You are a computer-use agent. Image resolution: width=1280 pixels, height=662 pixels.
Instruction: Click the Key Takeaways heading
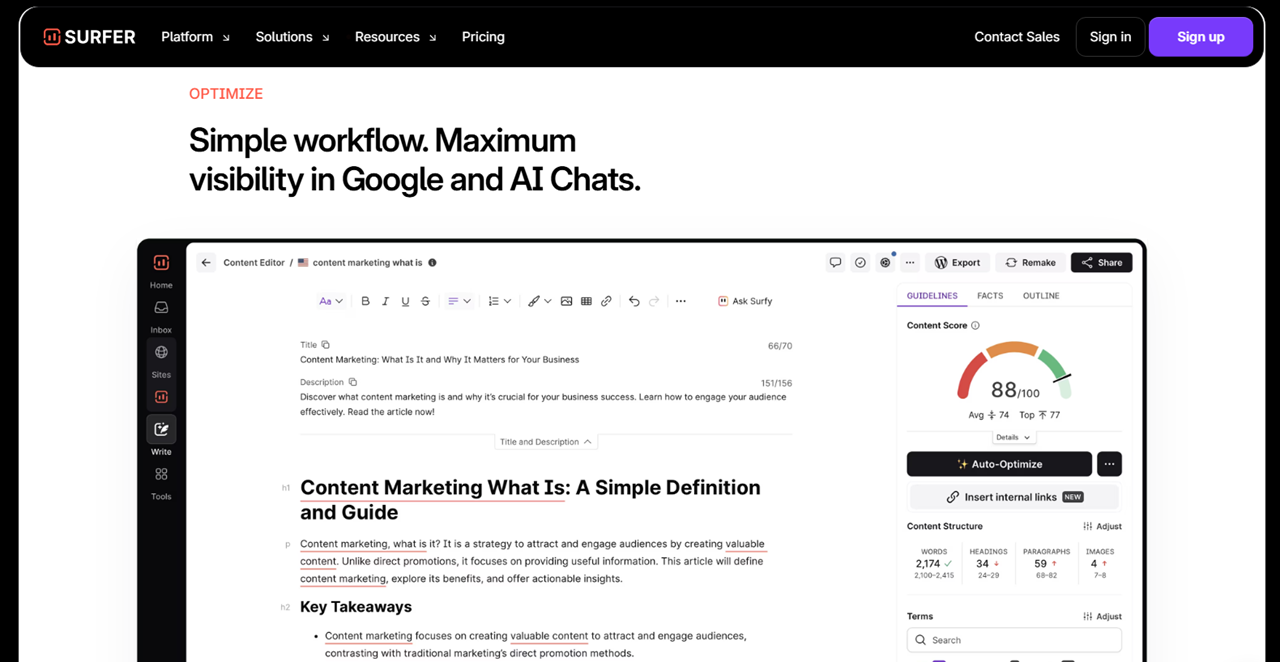356,607
